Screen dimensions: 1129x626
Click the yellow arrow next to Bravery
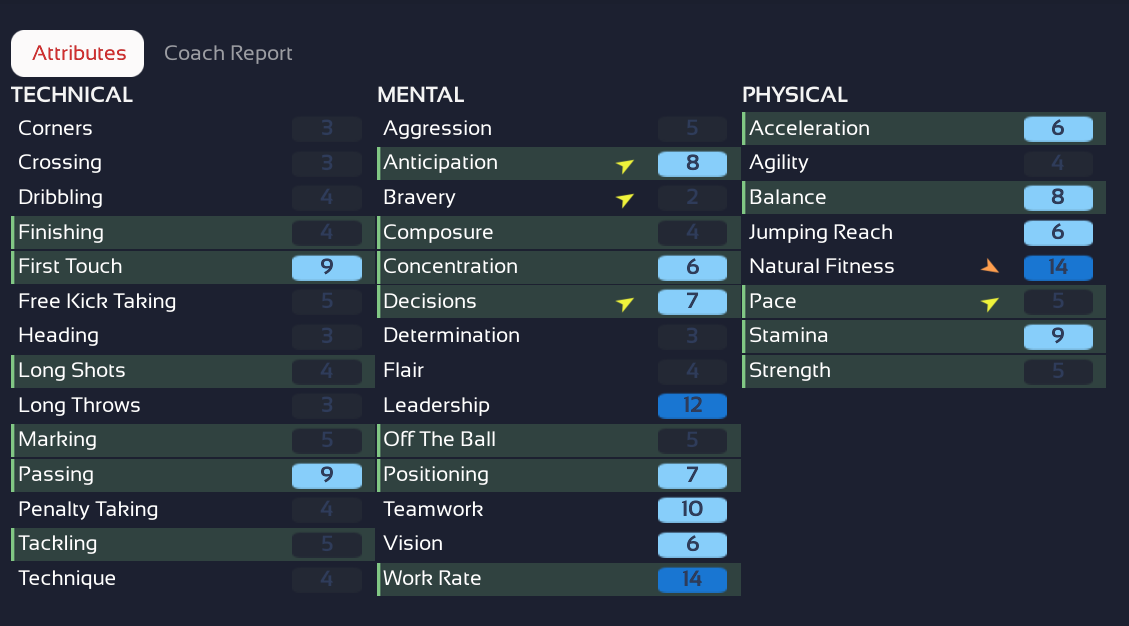pos(625,199)
